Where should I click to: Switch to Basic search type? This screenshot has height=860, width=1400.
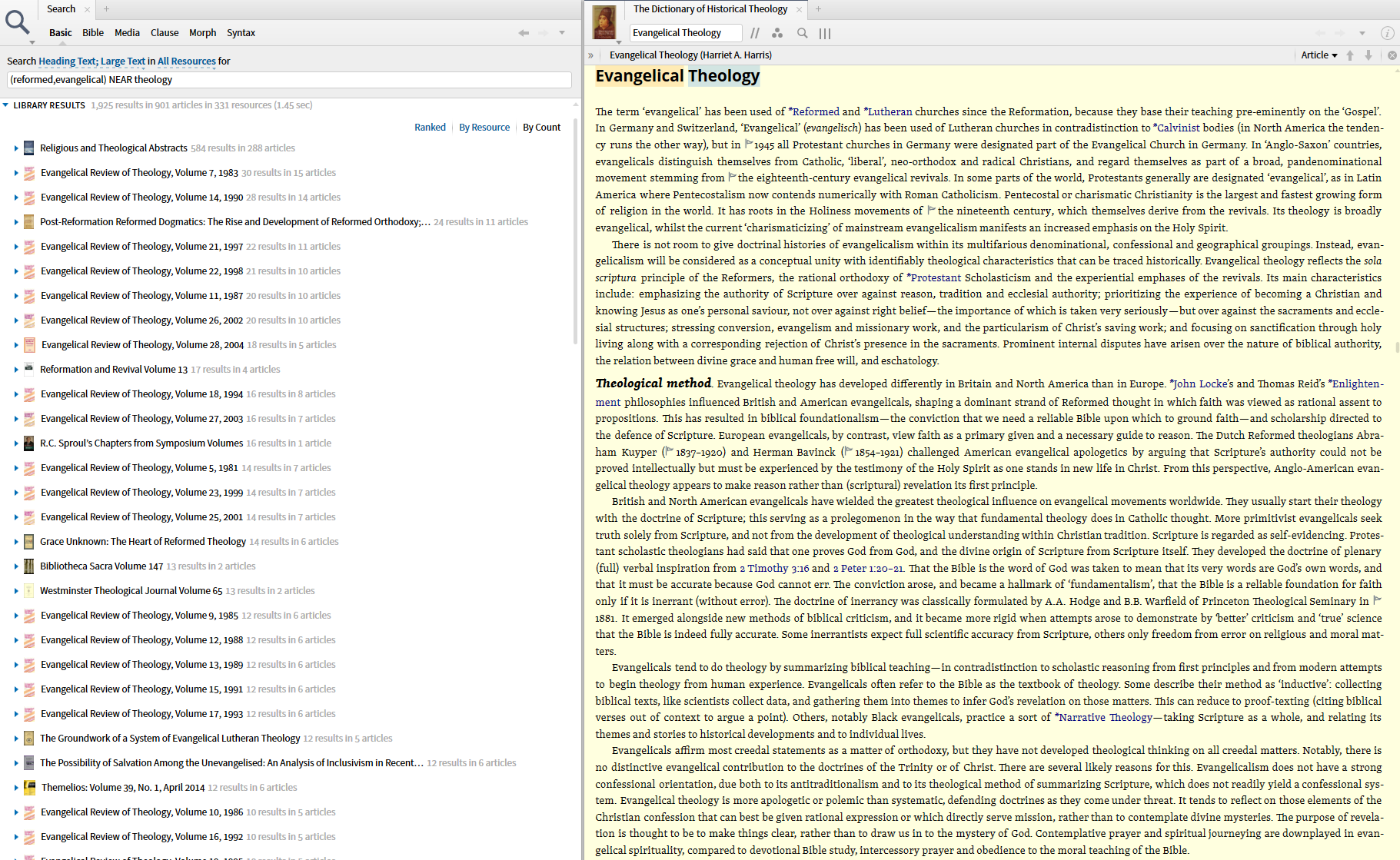pyautogui.click(x=60, y=33)
